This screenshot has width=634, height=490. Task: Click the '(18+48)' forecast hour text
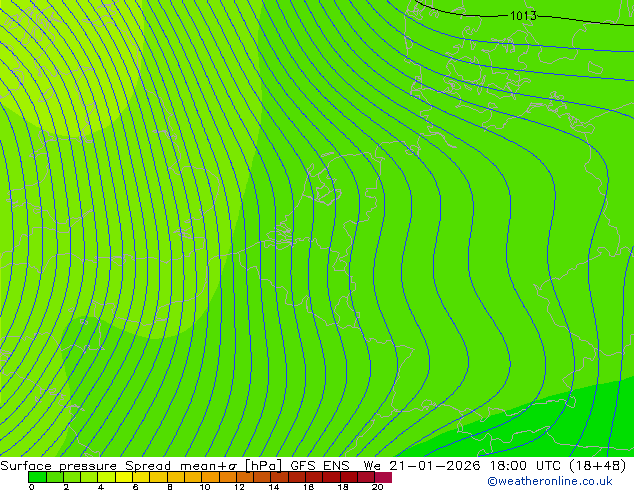[598, 466]
